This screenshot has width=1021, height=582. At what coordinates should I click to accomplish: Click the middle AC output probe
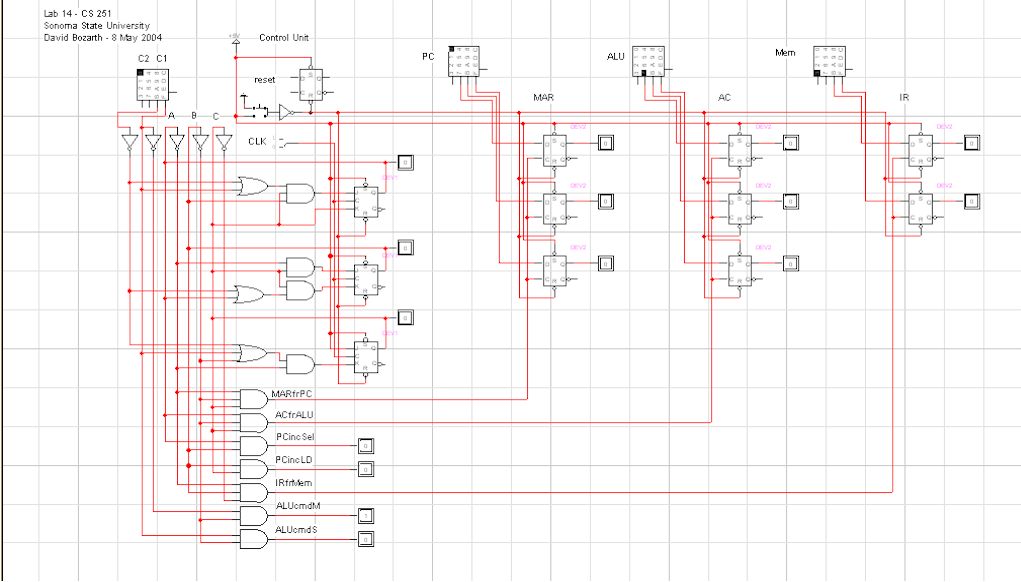click(x=790, y=201)
